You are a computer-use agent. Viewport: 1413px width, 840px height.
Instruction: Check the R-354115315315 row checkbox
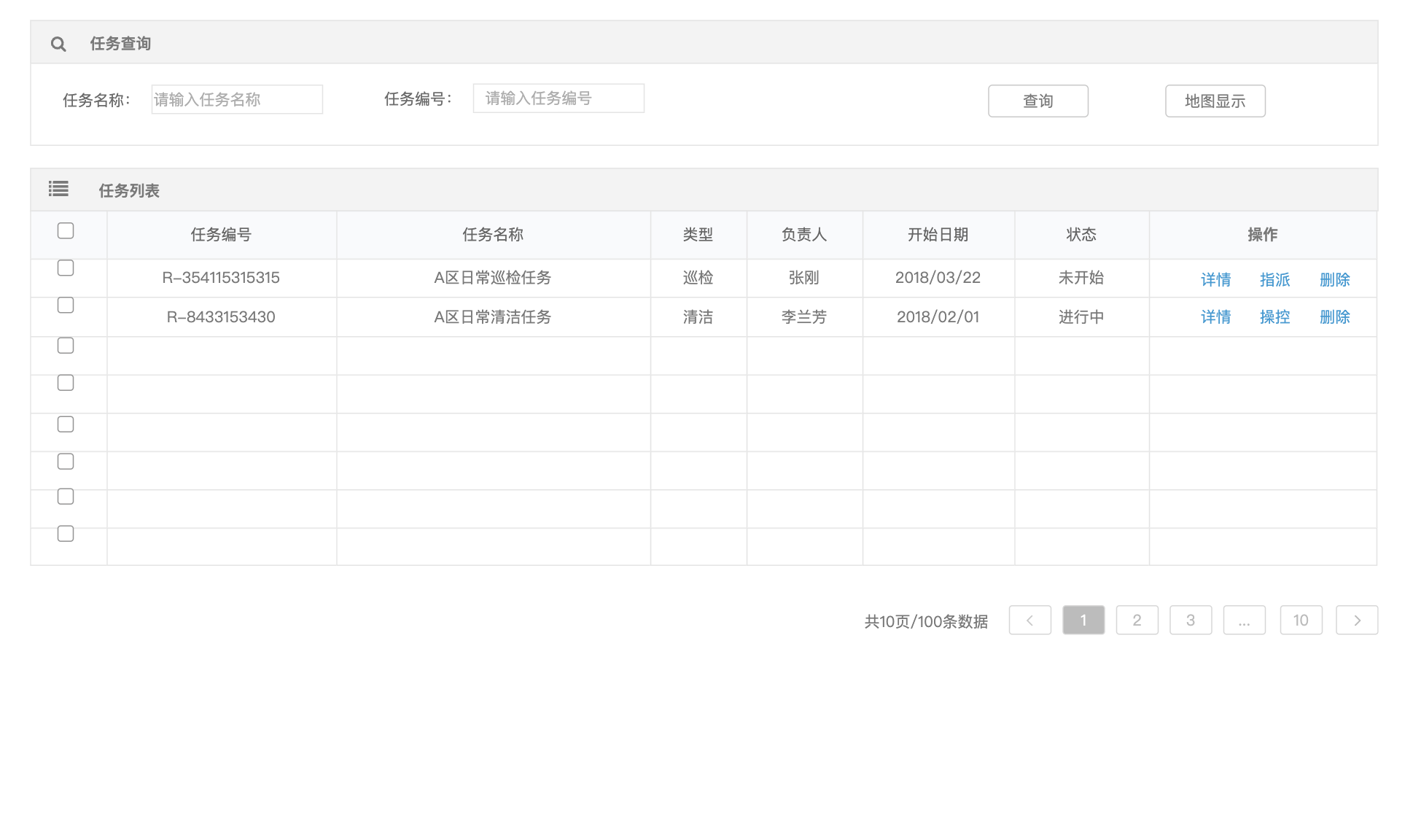coord(66,268)
